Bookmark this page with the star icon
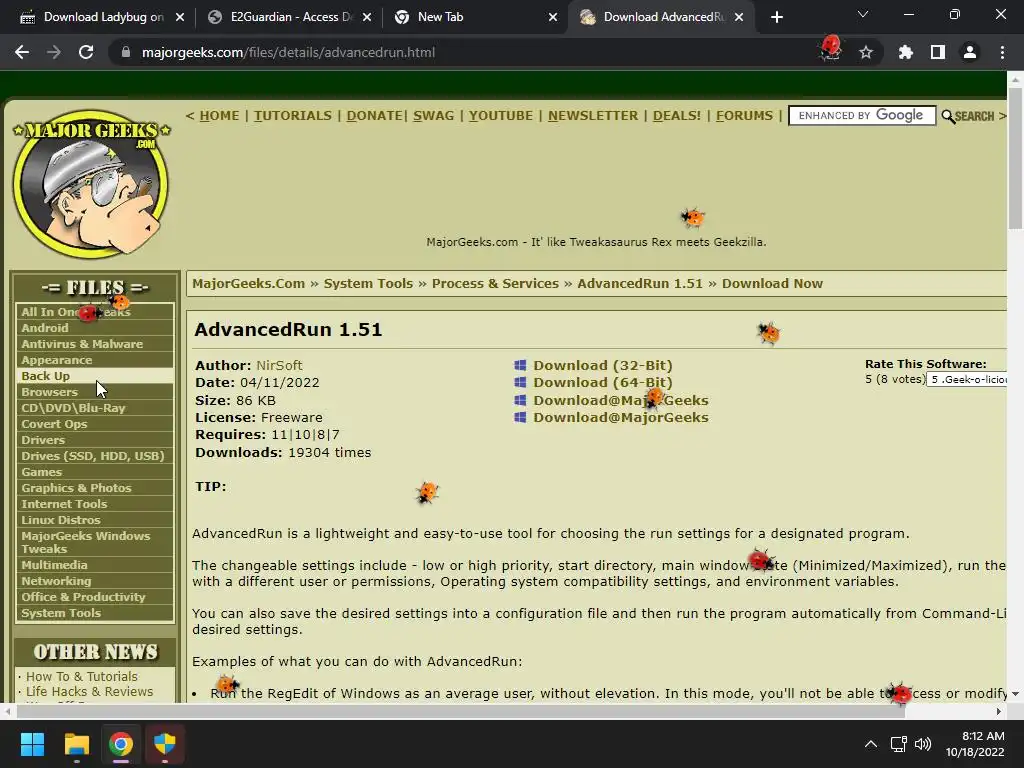The height and width of the screenshot is (768, 1024). (x=866, y=52)
